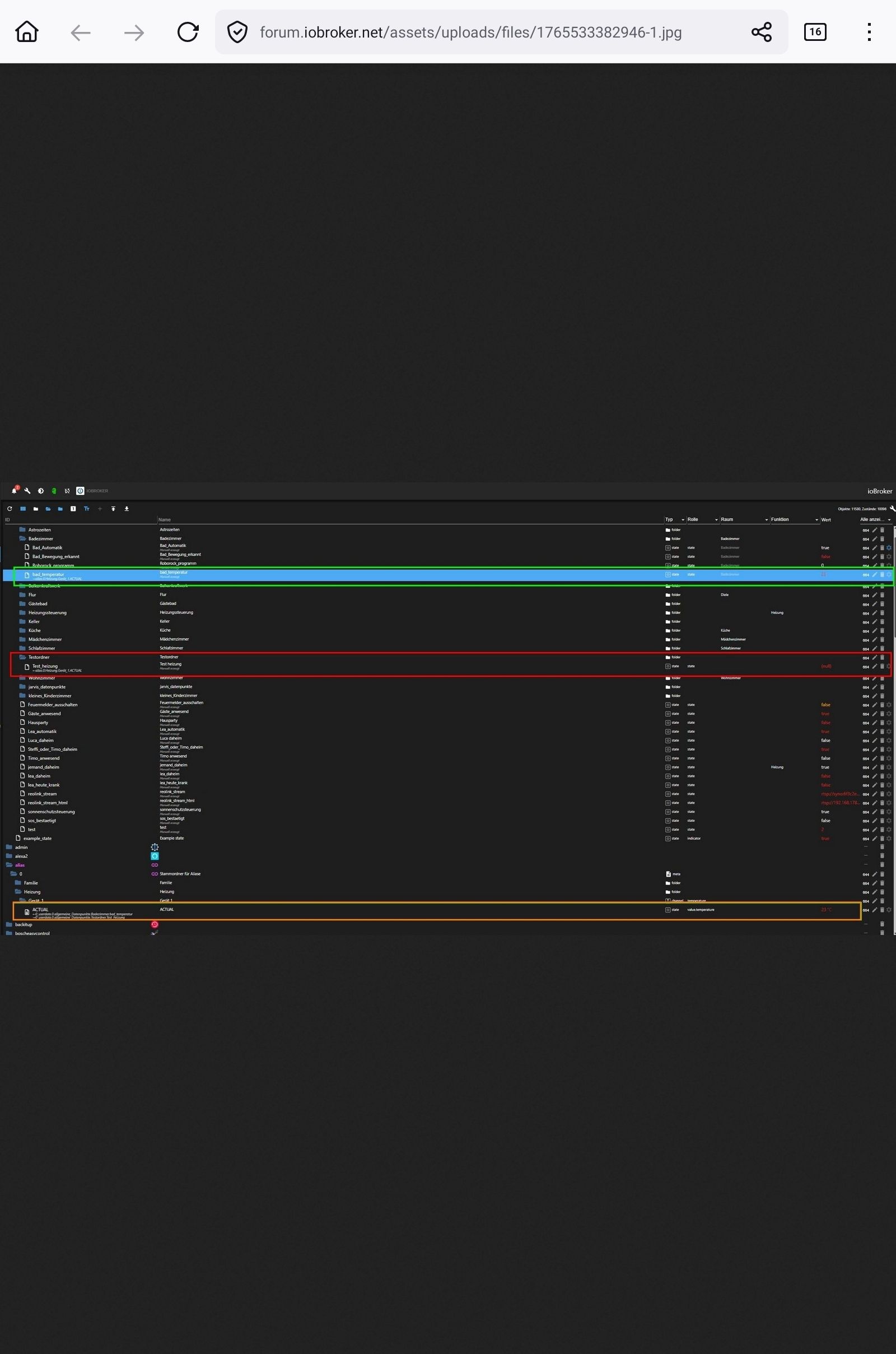Select the IOBROKER tab in the header
896x1354 pixels.
[x=93, y=490]
